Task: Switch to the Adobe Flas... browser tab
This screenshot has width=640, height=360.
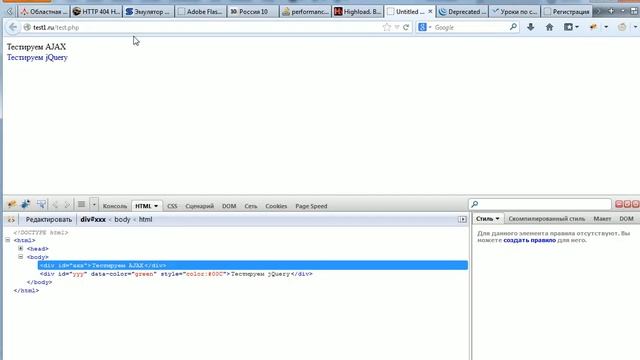Action: (200, 12)
